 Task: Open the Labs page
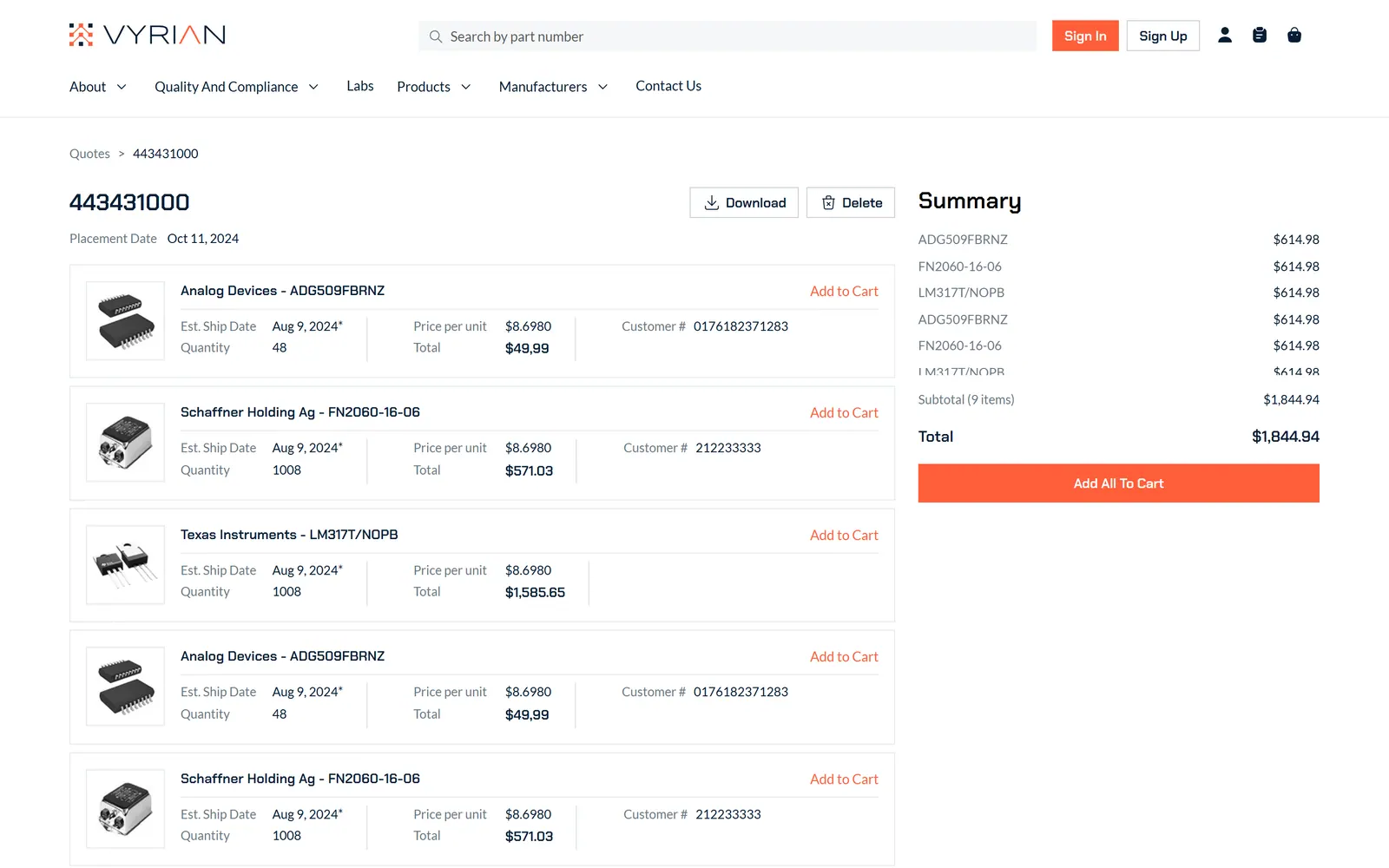coord(360,86)
